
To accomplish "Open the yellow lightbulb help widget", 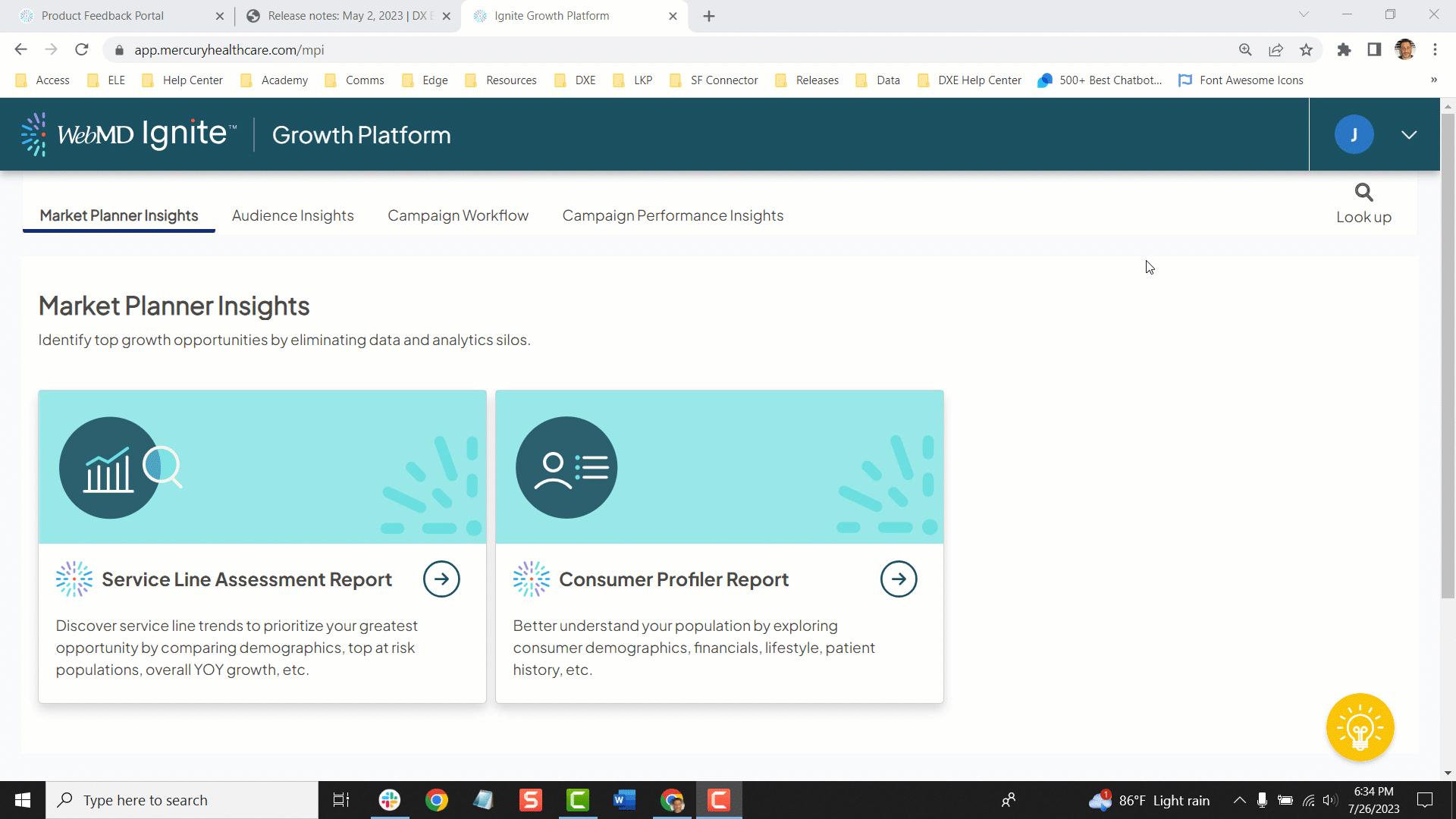I will tap(1360, 727).
